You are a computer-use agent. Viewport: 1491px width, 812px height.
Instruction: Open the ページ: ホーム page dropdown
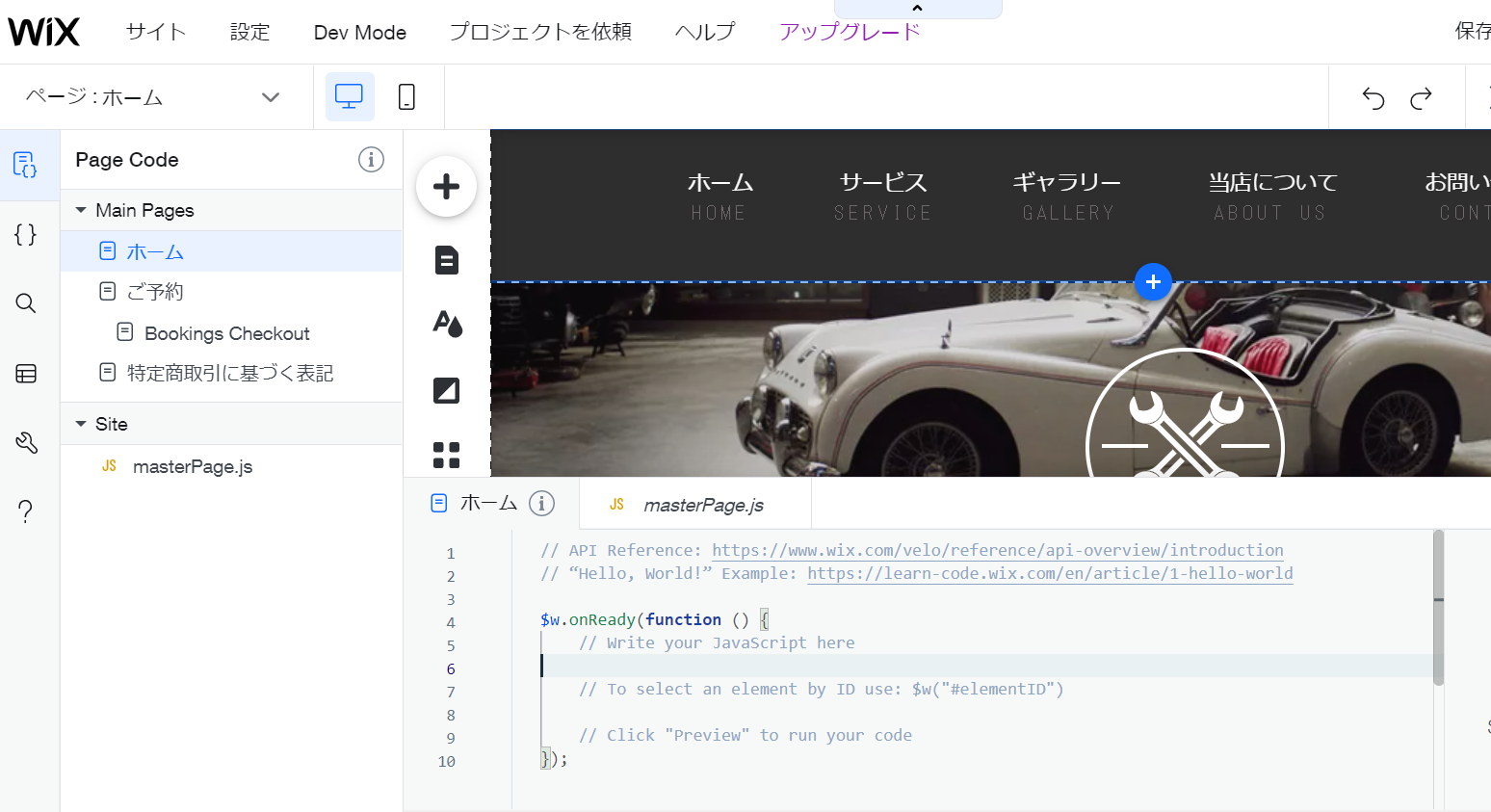tap(154, 96)
